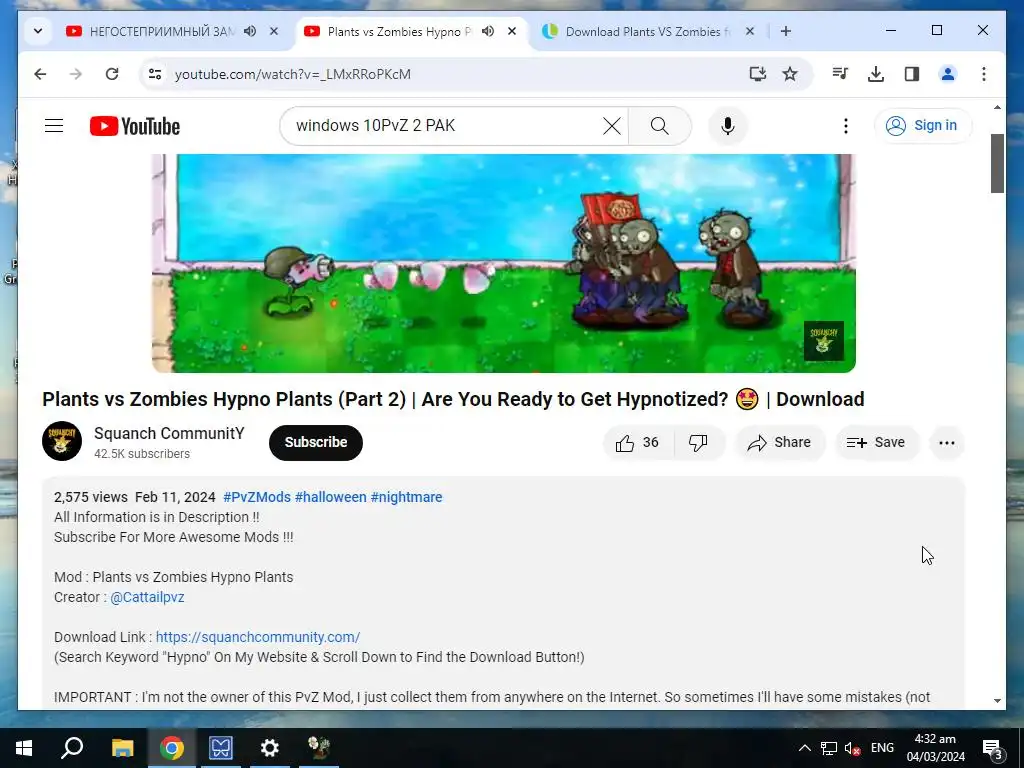This screenshot has height=768, width=1024.
Task: View site information icon in address bar
Action: [x=155, y=74]
